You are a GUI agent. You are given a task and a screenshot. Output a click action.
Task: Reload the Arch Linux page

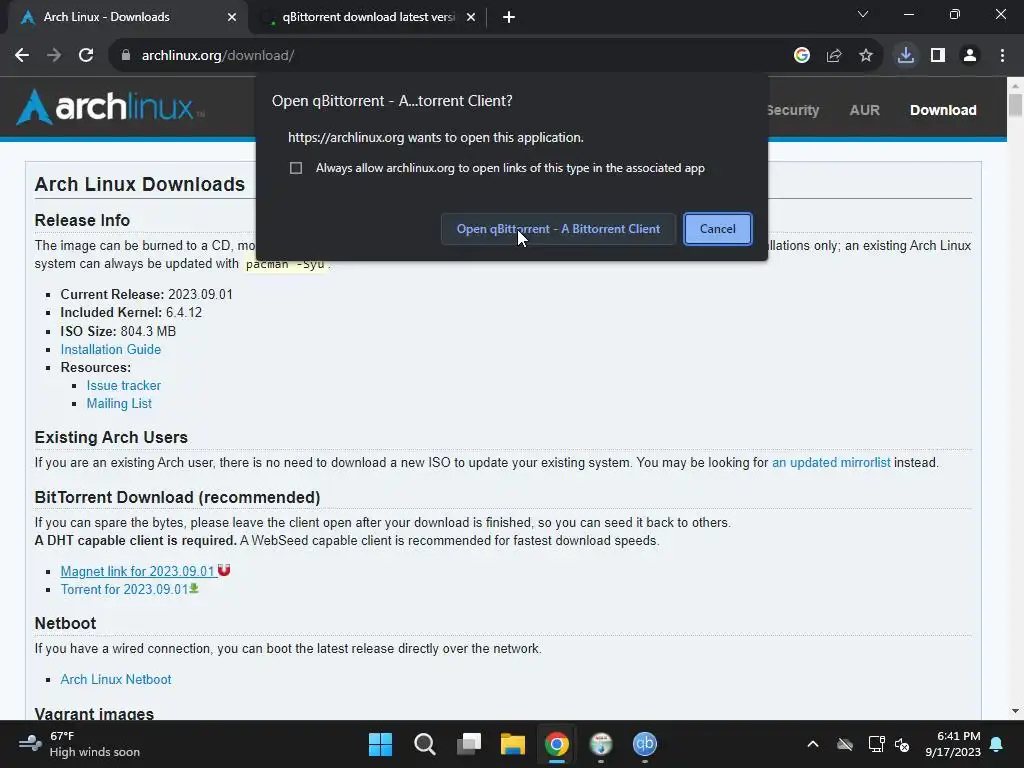pos(86,56)
